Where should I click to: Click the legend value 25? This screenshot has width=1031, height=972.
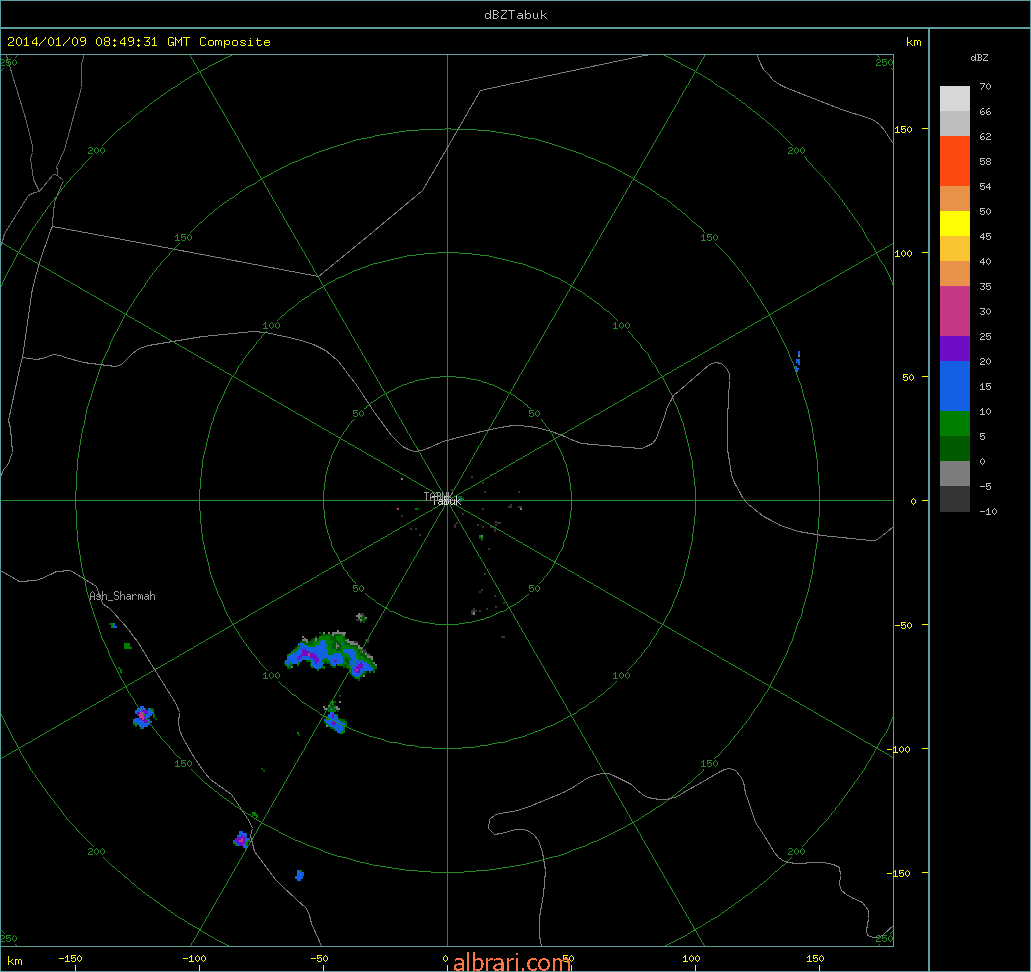pos(985,336)
